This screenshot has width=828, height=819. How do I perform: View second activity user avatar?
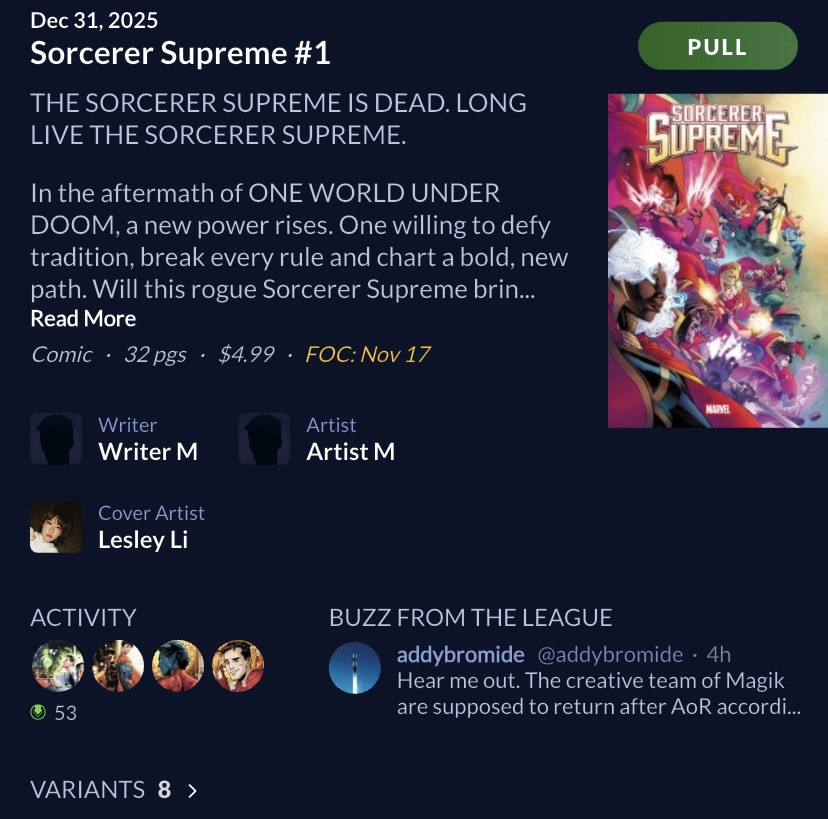[x=118, y=666]
